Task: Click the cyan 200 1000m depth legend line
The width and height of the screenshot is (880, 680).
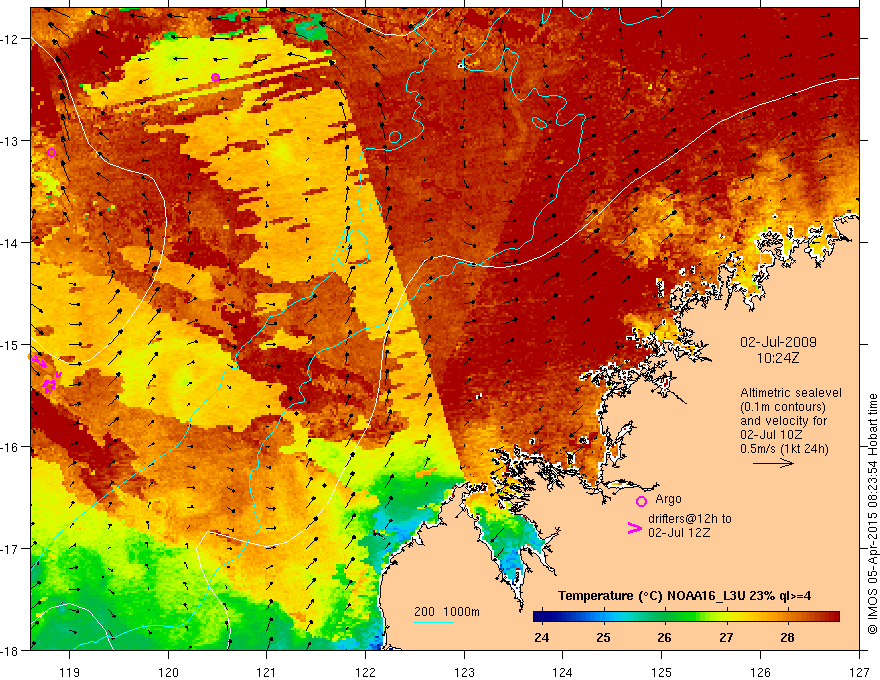Action: (x=434, y=622)
